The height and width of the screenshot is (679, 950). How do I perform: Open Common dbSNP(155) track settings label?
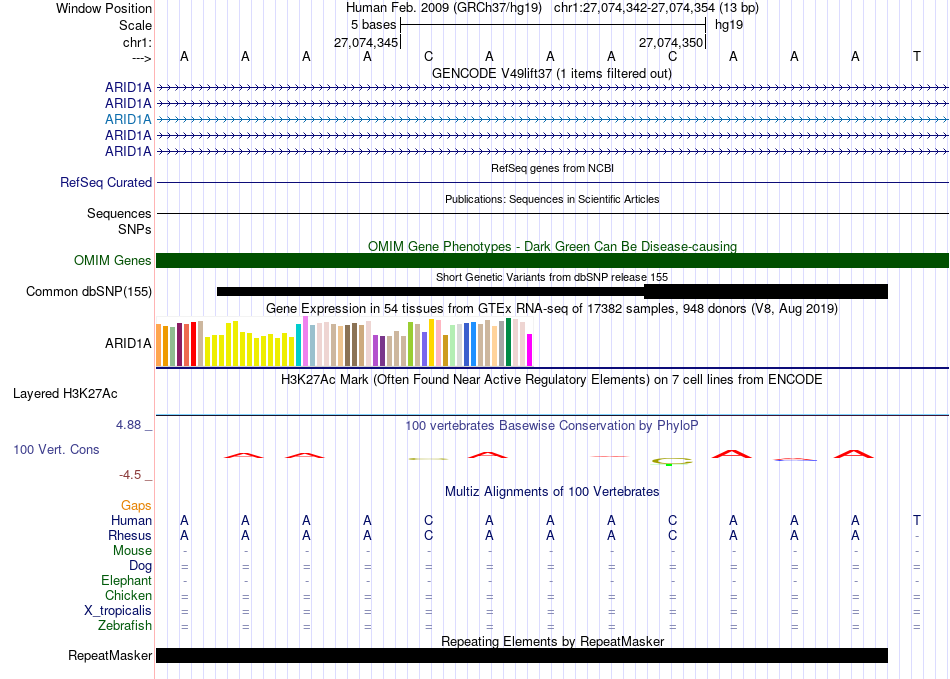click(x=89, y=292)
